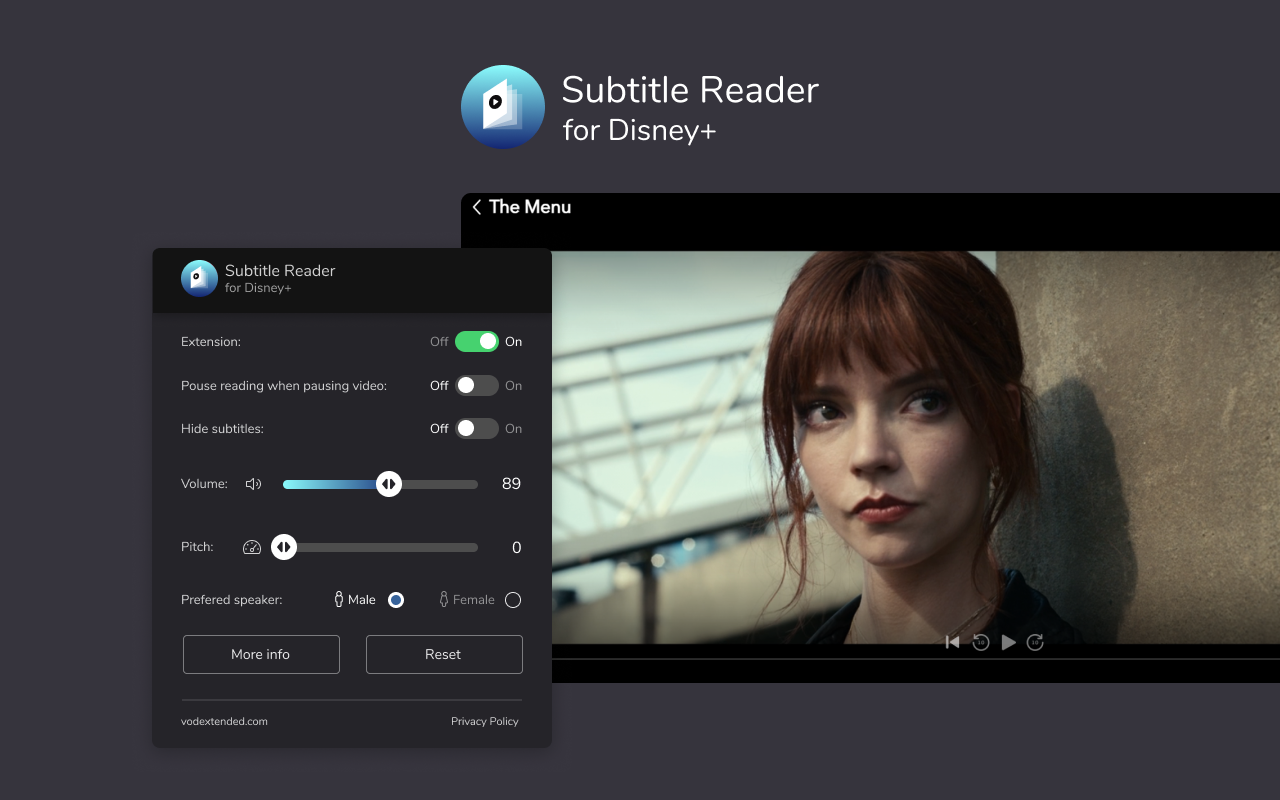This screenshot has width=1280, height=800.
Task: Click the video progress bar
Action: pos(916,659)
